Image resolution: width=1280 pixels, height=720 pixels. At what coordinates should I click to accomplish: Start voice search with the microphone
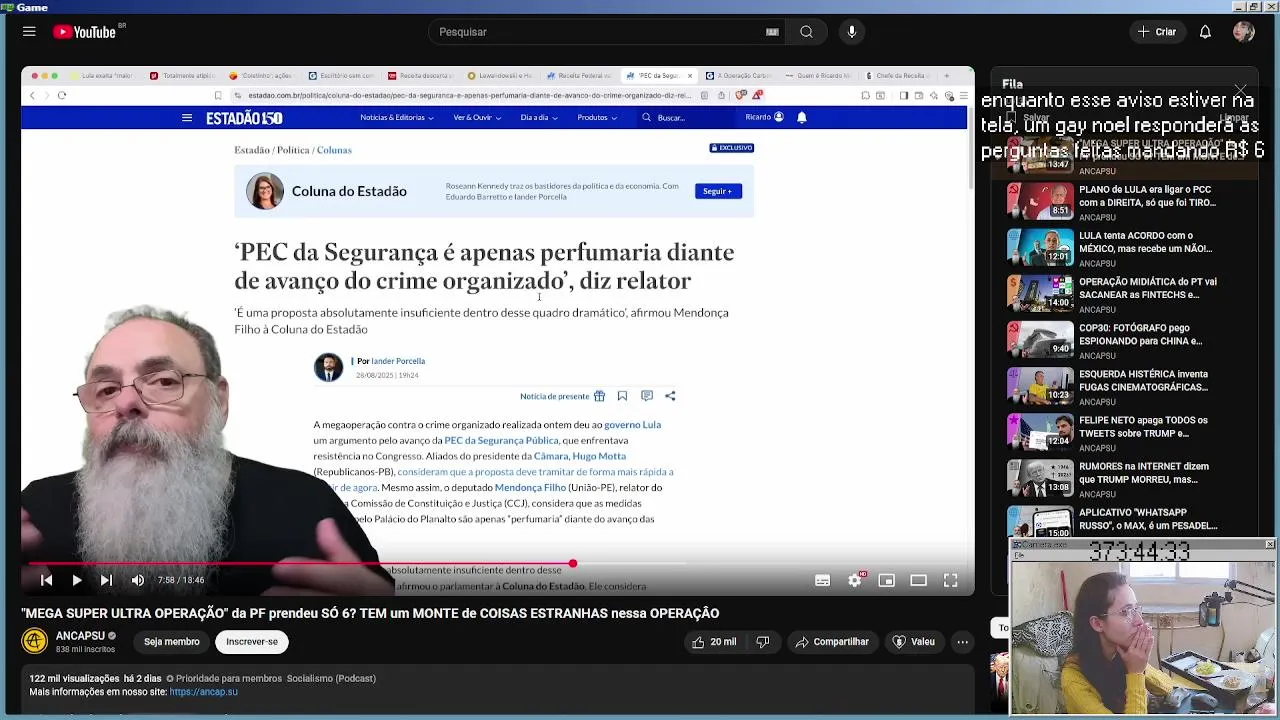pos(852,32)
